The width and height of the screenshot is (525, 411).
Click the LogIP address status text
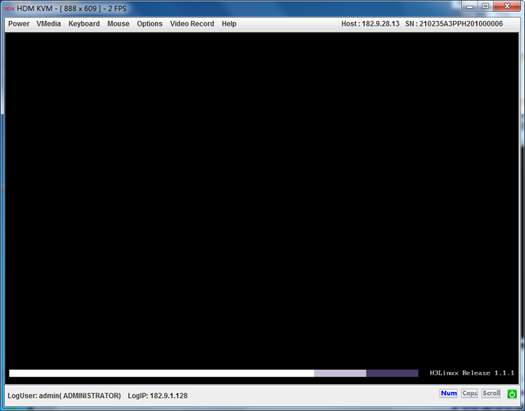pos(157,396)
